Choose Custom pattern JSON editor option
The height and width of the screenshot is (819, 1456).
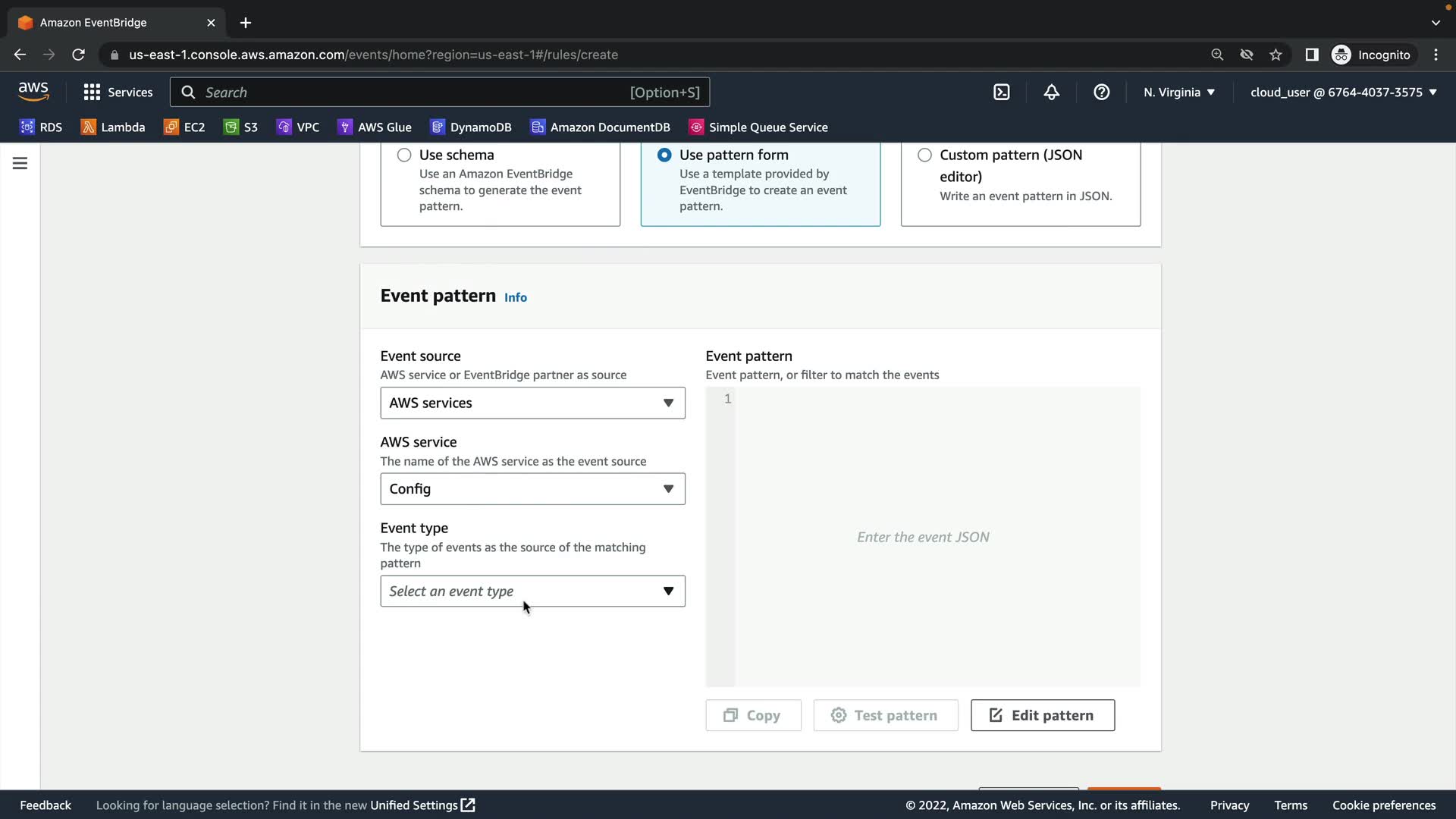924,155
